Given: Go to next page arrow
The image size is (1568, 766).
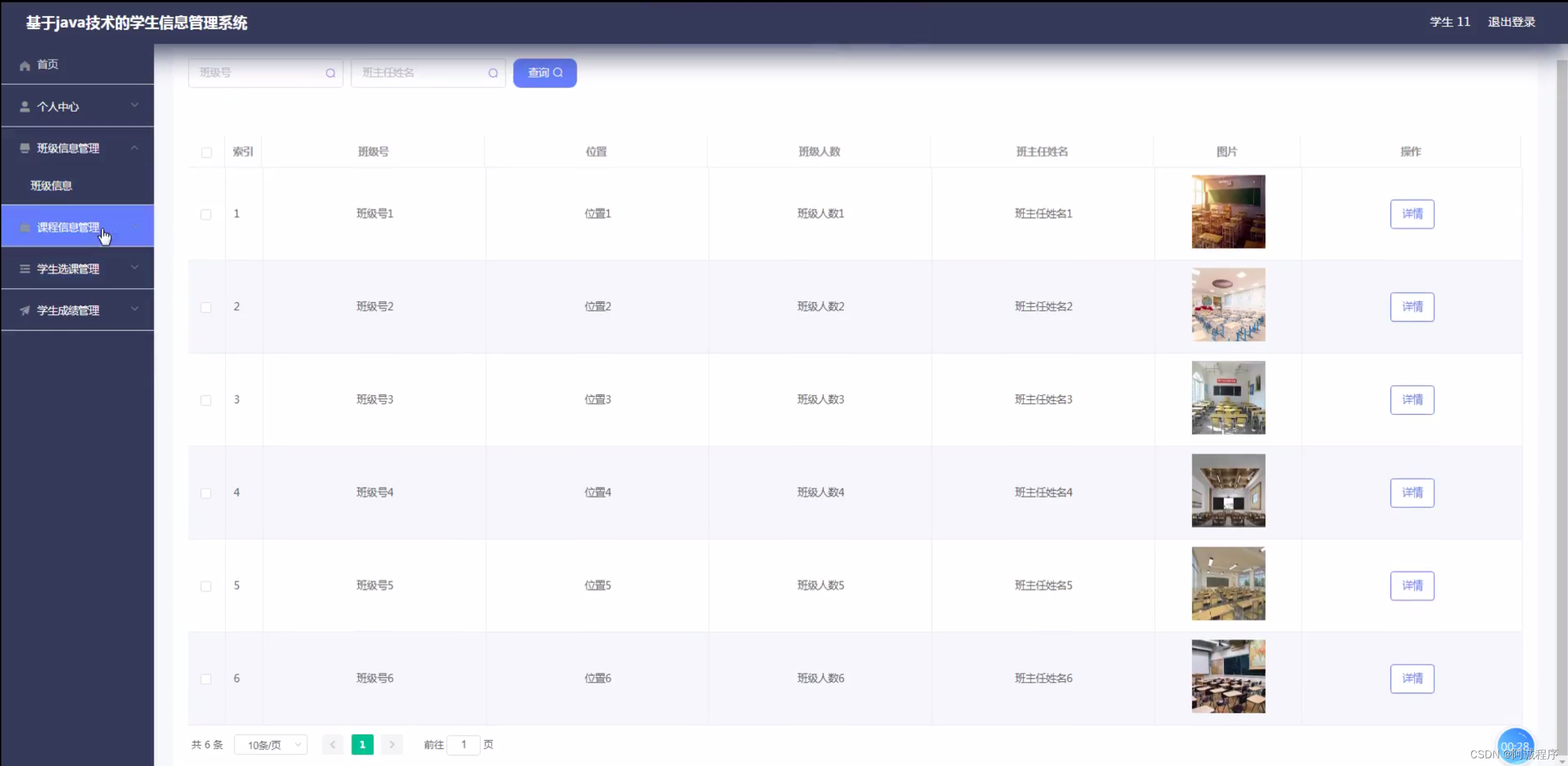Looking at the screenshot, I should (x=392, y=745).
